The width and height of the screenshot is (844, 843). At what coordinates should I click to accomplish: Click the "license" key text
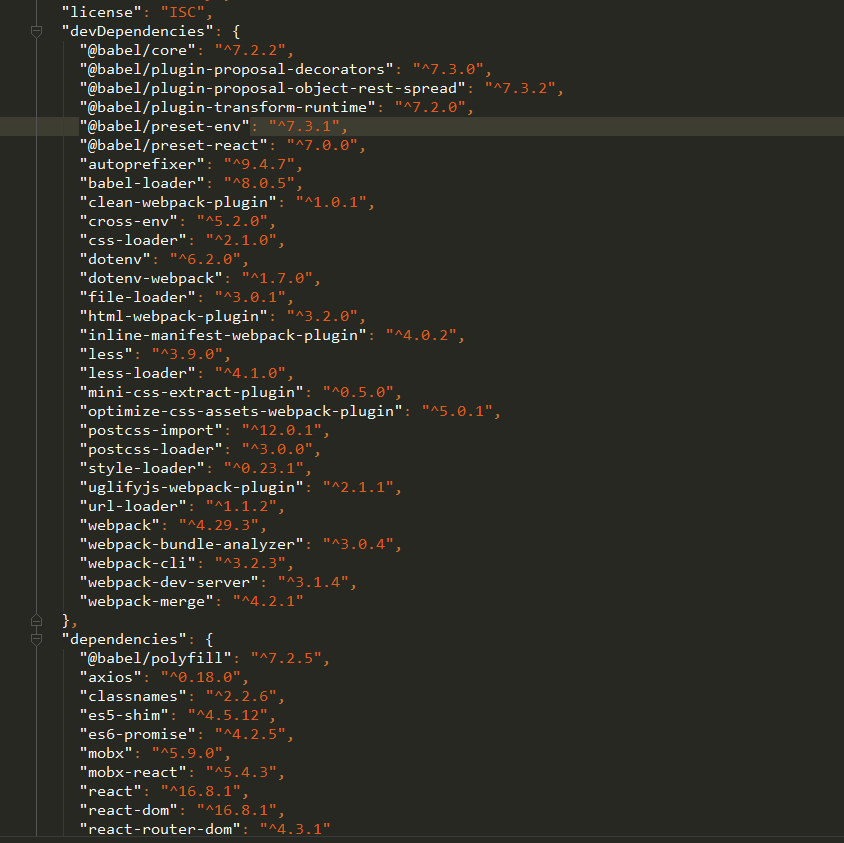102,12
